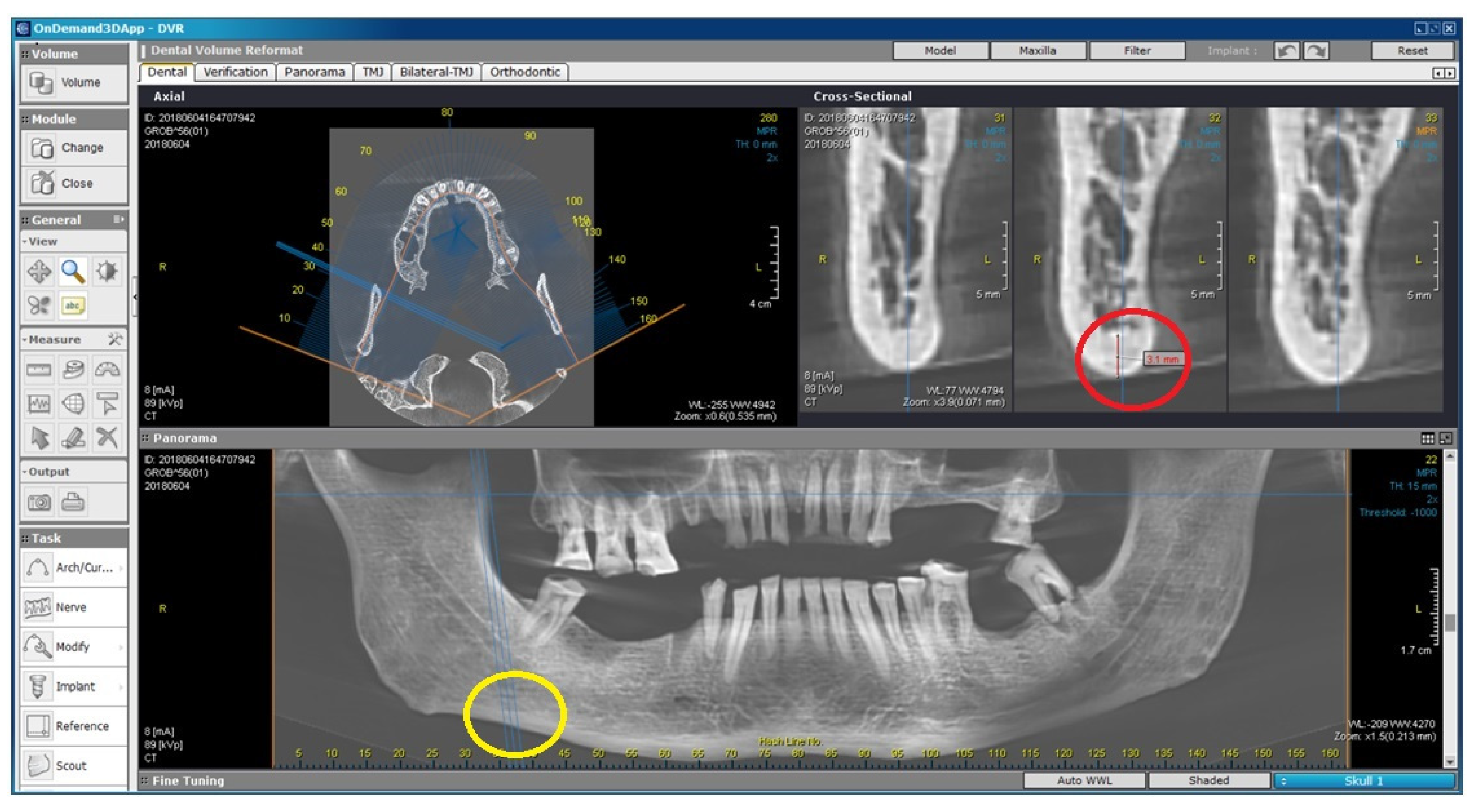Image resolution: width=1476 pixels, height=812 pixels.
Task: Switch to the Verification tab
Action: tap(236, 72)
